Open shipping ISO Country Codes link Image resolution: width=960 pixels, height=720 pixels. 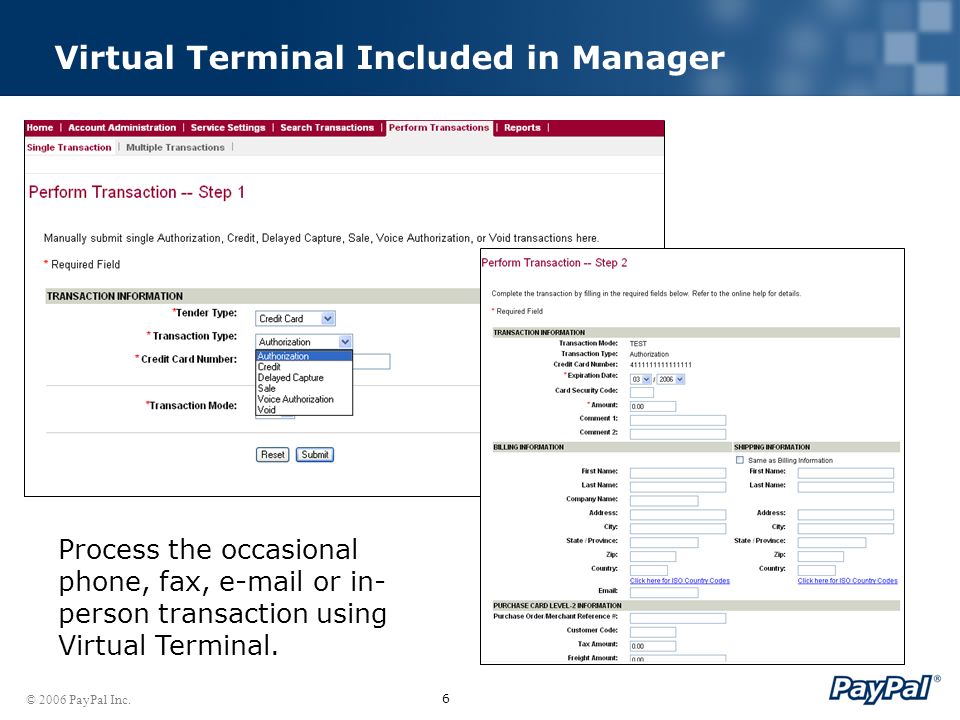pos(847,580)
